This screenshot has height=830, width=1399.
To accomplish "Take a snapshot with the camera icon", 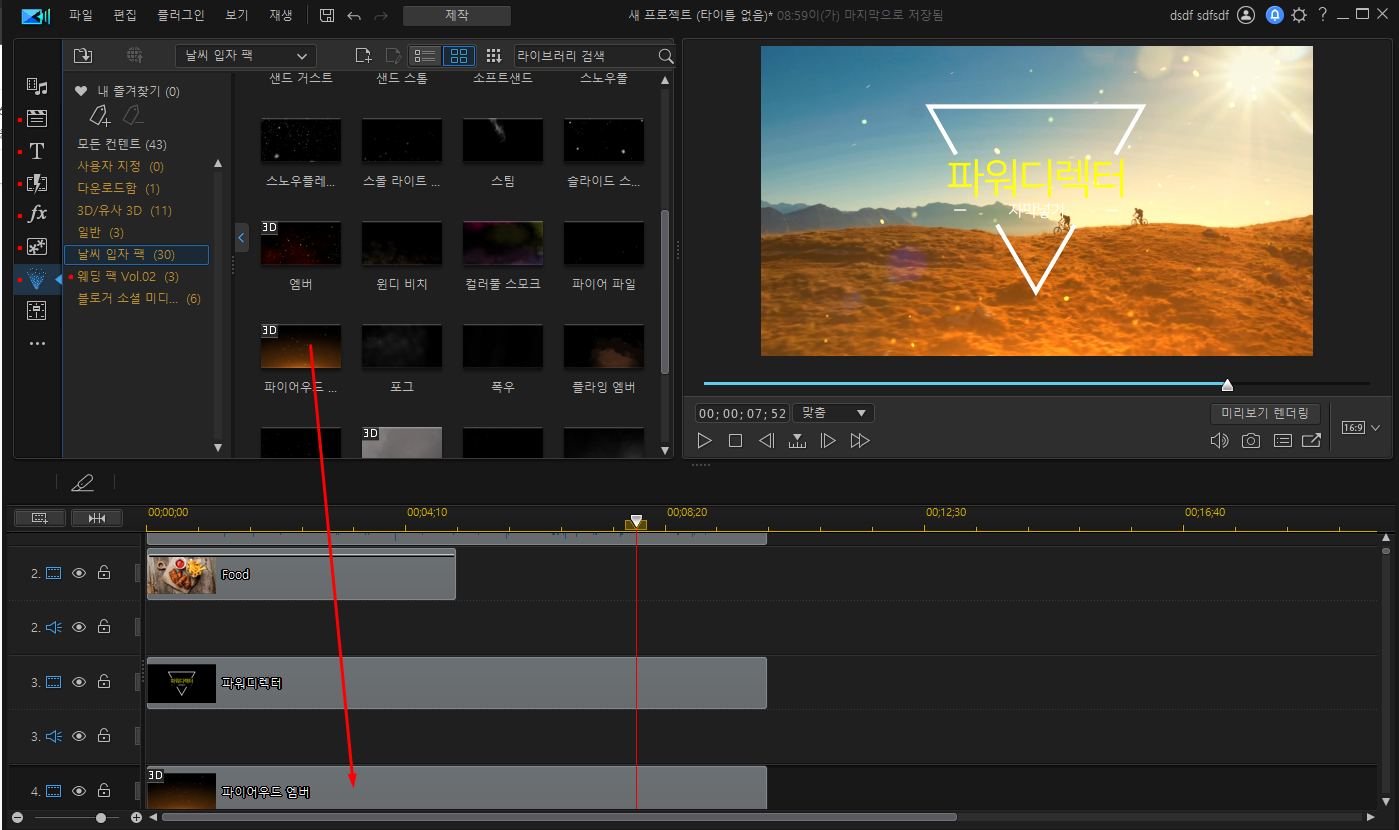I will click(x=1251, y=441).
